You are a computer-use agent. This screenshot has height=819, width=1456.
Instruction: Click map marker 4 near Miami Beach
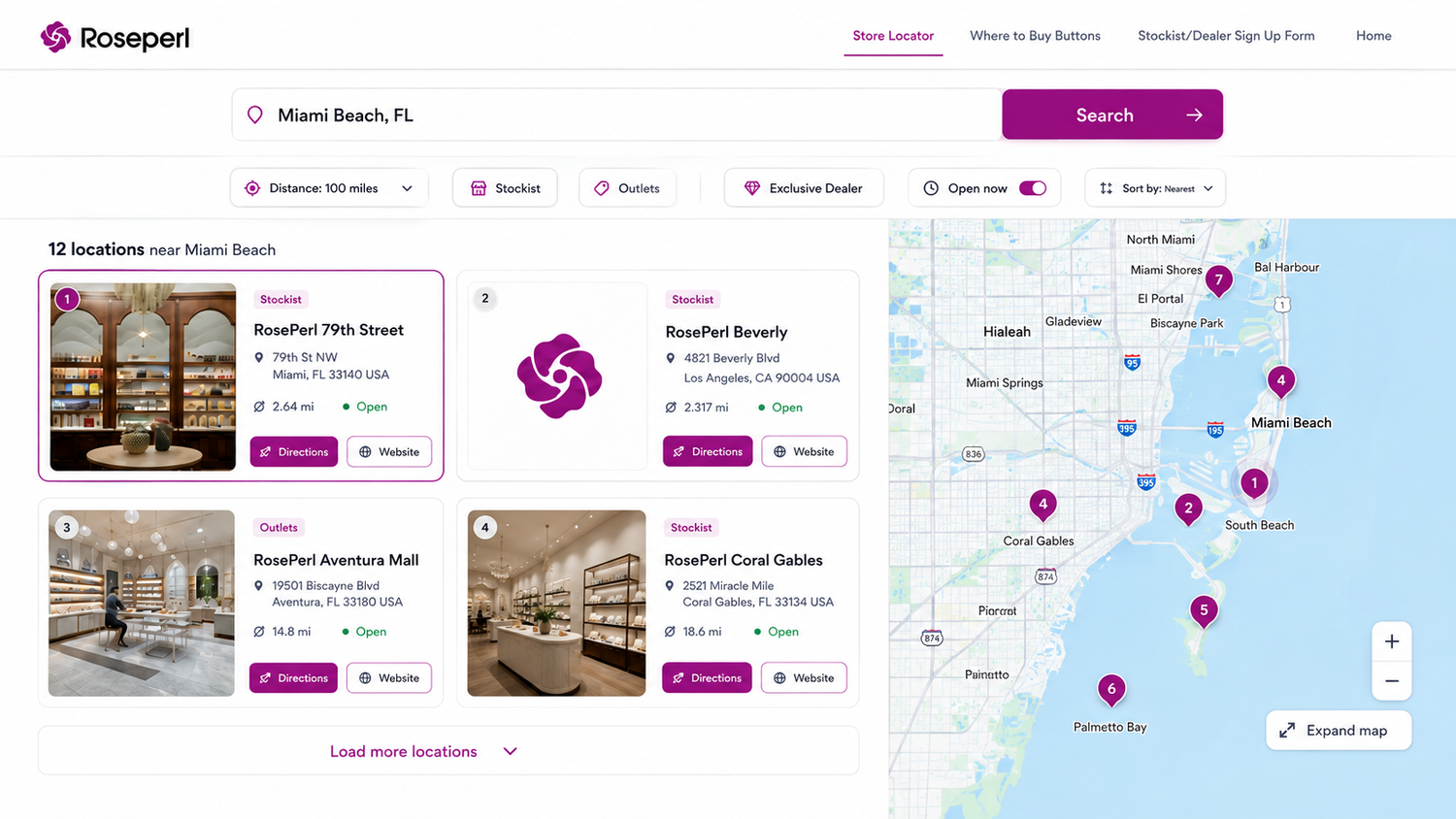[1281, 381]
